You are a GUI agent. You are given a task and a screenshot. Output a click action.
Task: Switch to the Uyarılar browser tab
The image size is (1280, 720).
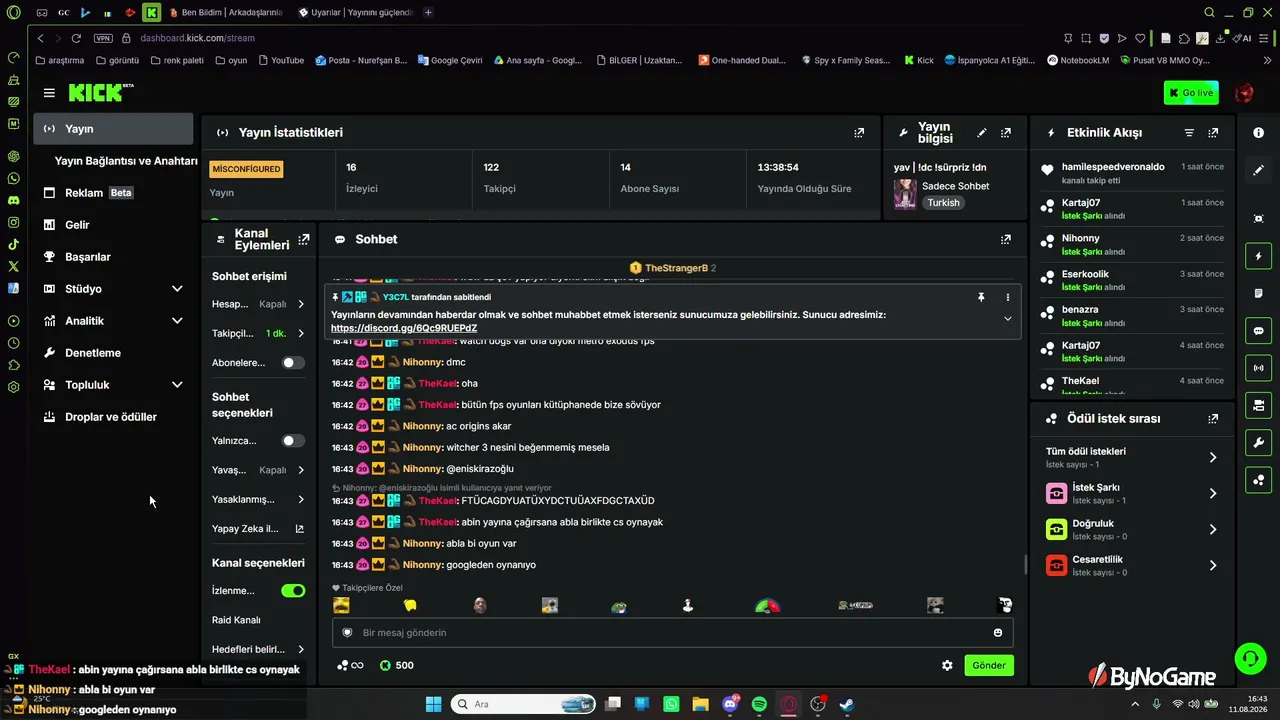click(354, 13)
